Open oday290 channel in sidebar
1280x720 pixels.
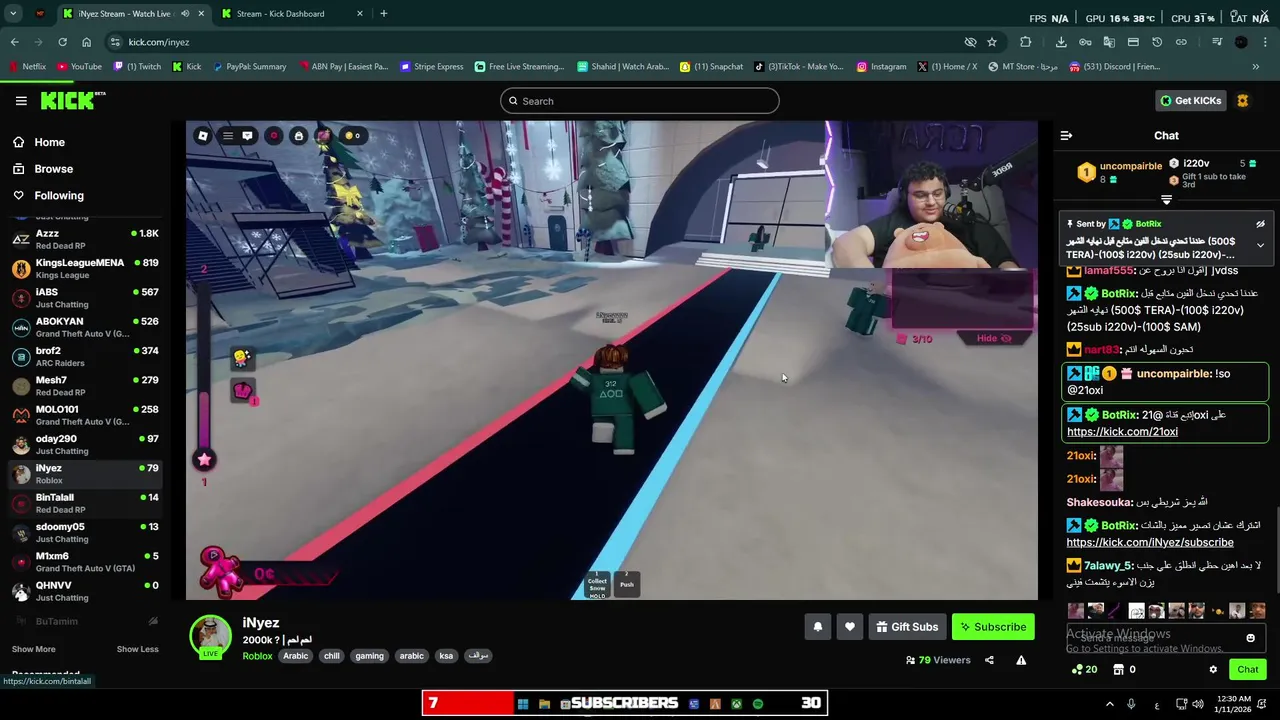tap(85, 444)
